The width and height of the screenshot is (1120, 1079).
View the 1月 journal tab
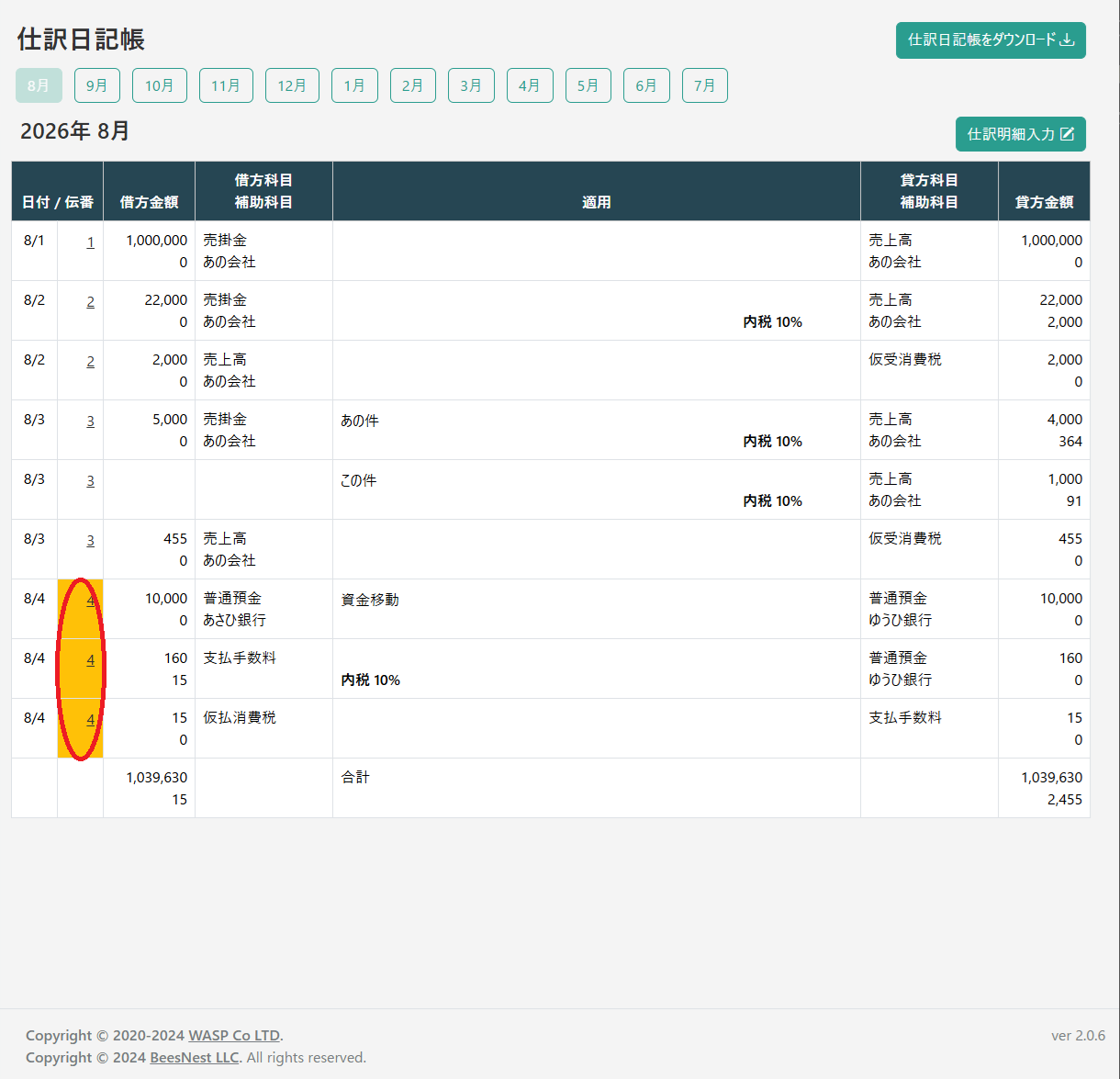(354, 85)
